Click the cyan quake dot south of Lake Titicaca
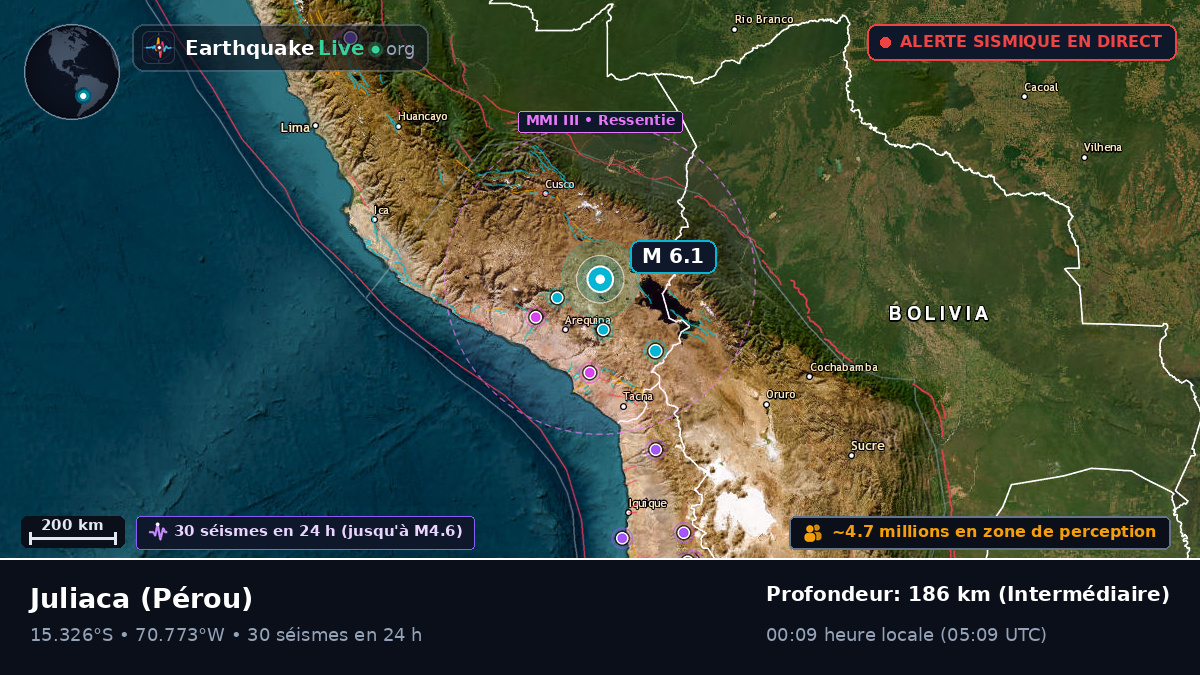This screenshot has height=675, width=1200. click(655, 350)
